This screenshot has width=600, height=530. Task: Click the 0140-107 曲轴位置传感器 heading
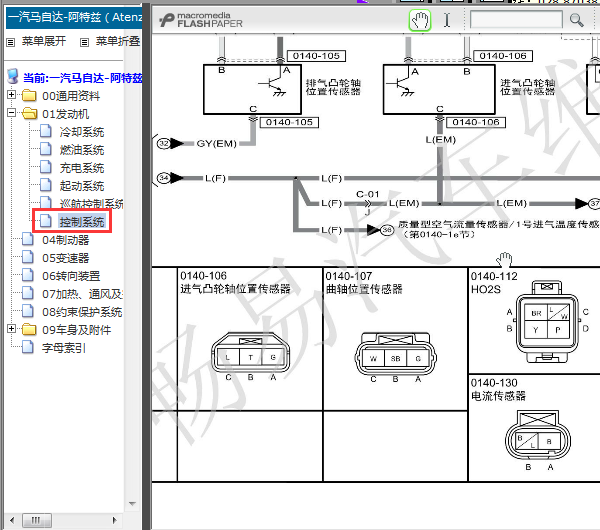tap(364, 282)
